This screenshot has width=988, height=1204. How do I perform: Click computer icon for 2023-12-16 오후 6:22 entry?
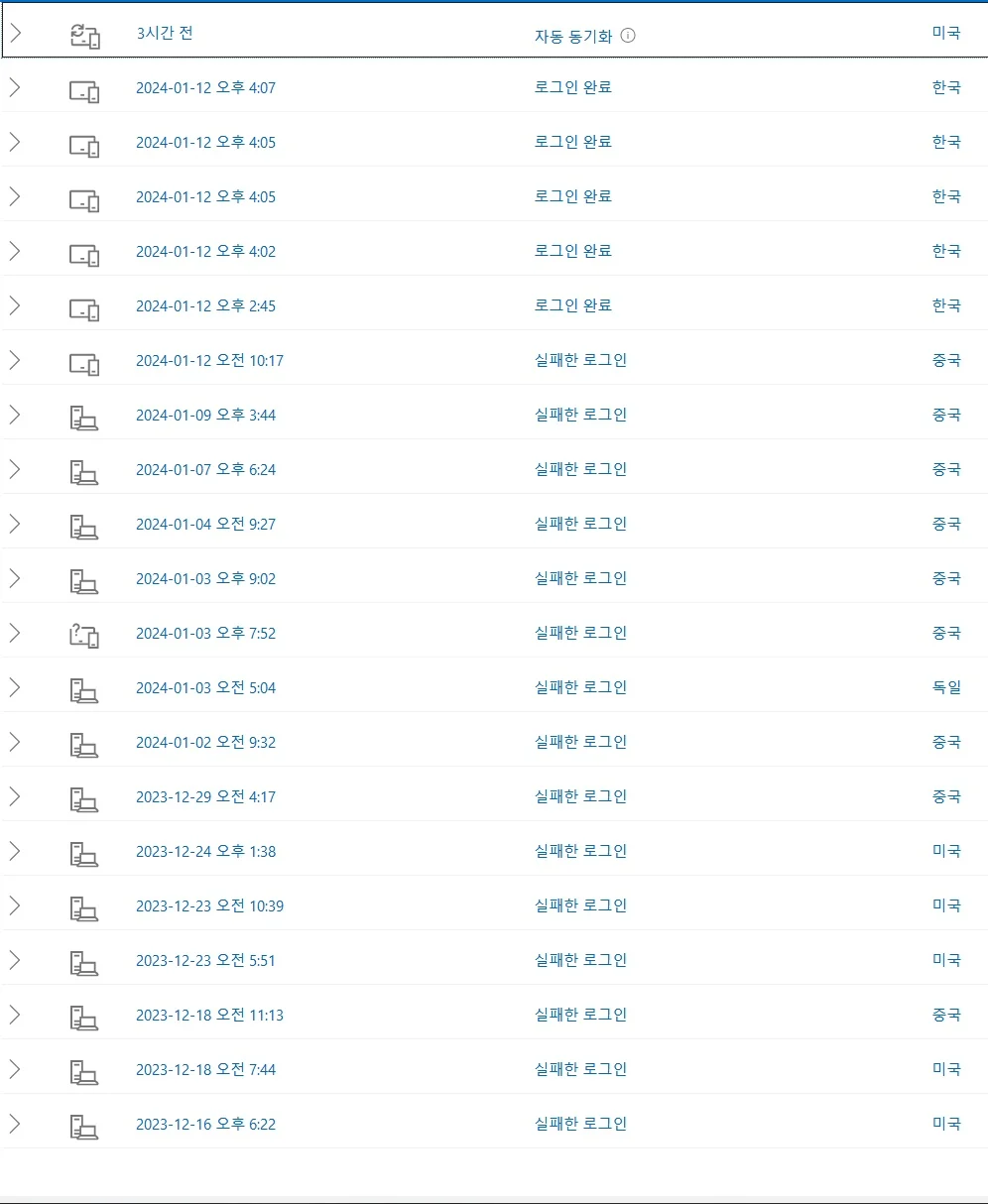tap(84, 1127)
